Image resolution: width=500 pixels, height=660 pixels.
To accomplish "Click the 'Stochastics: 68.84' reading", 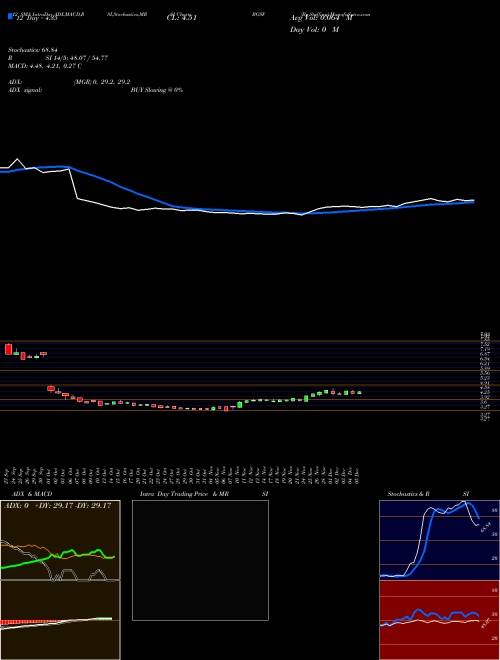I will point(33,50).
